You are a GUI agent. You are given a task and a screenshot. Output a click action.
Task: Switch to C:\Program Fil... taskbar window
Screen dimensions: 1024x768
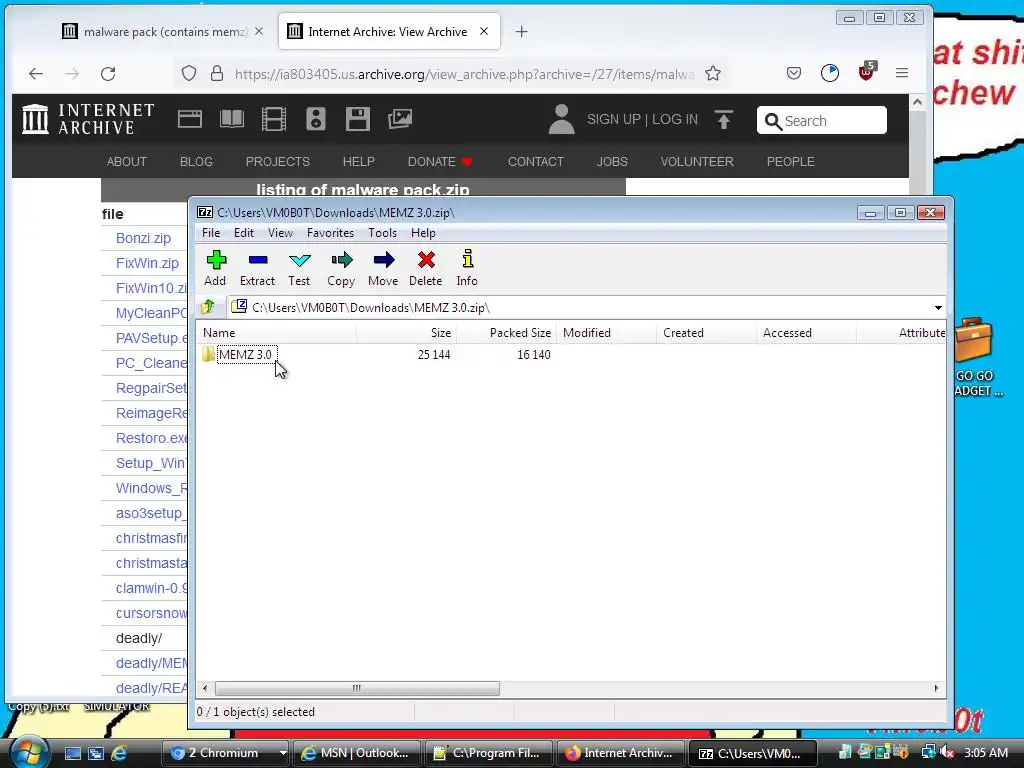[x=488, y=753]
